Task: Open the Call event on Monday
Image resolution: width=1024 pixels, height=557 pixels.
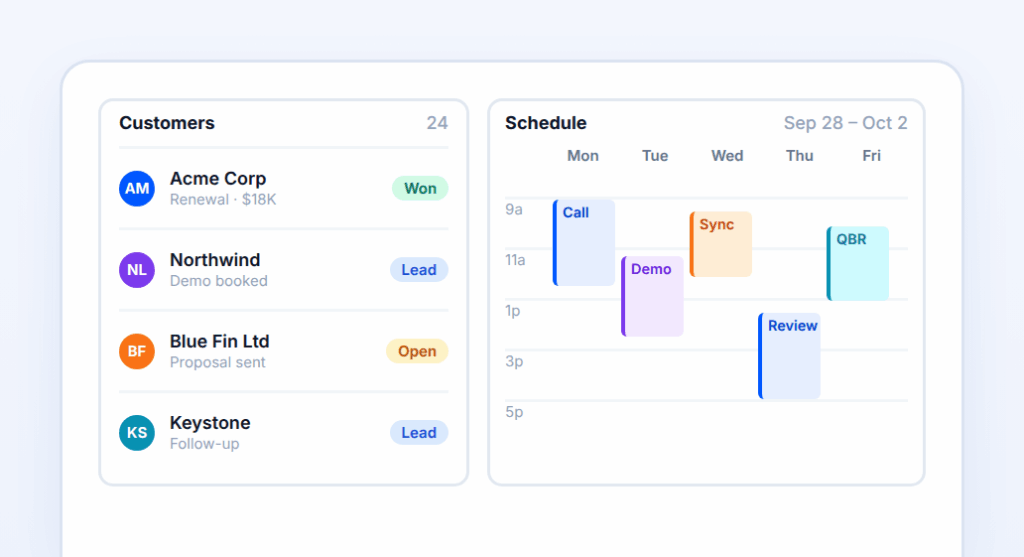Action: 584,243
